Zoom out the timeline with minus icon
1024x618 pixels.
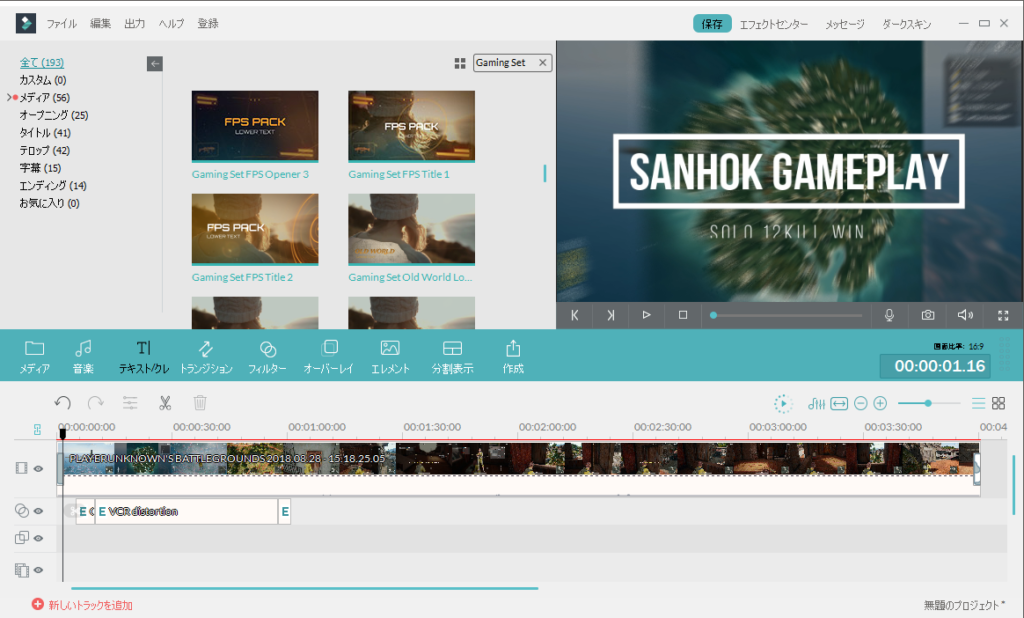click(861, 404)
